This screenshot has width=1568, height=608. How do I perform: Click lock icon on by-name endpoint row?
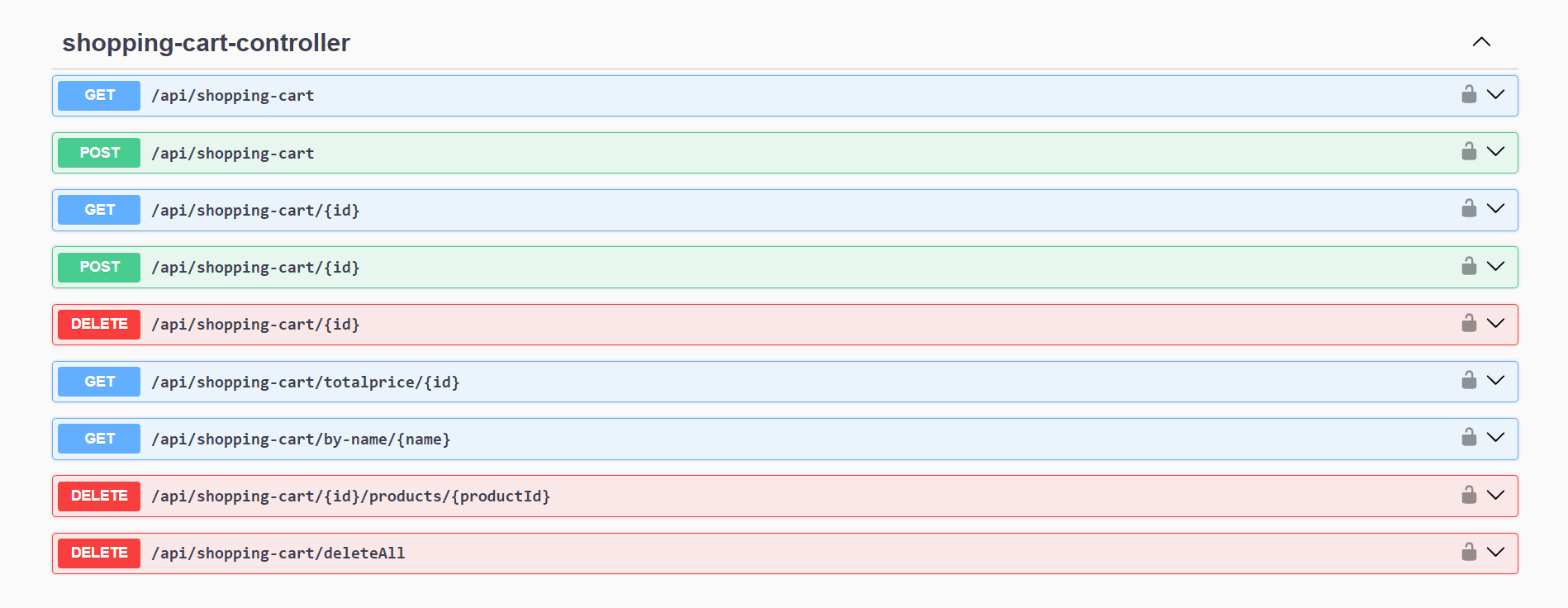pyautogui.click(x=1468, y=437)
